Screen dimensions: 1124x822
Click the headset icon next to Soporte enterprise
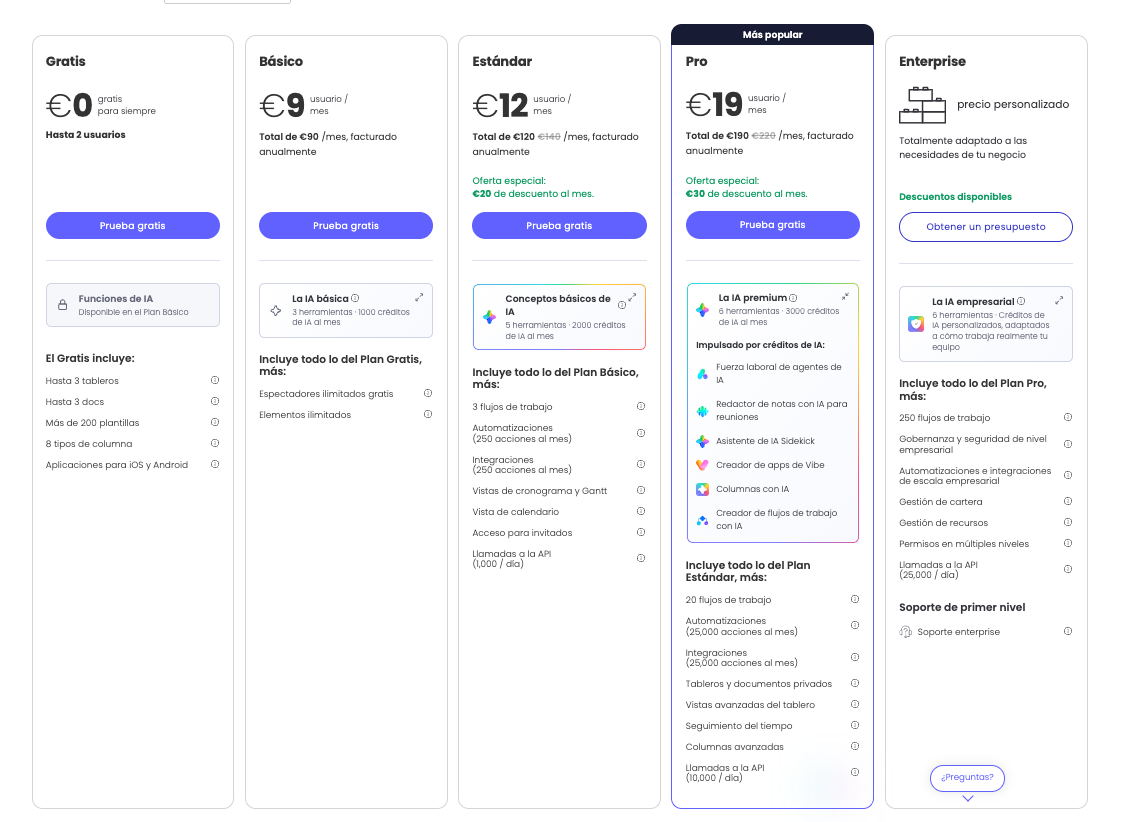(x=906, y=632)
